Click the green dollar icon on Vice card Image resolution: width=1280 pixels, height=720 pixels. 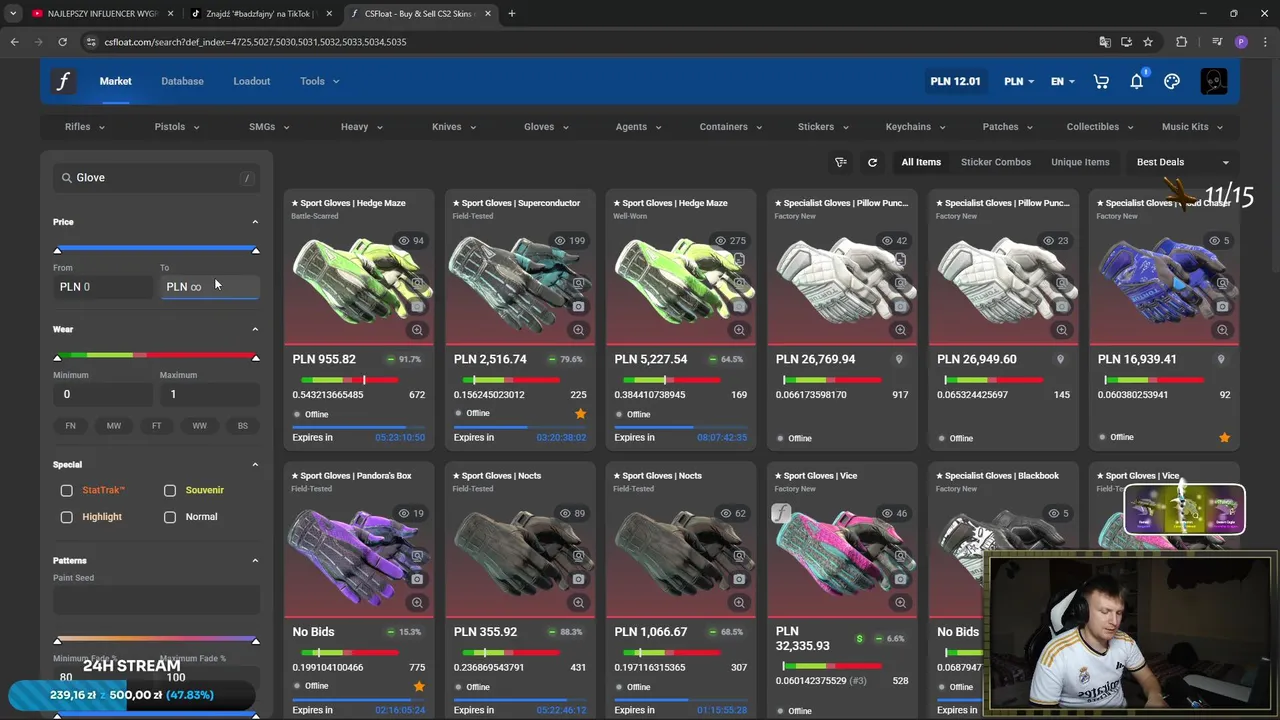pyautogui.click(x=859, y=639)
